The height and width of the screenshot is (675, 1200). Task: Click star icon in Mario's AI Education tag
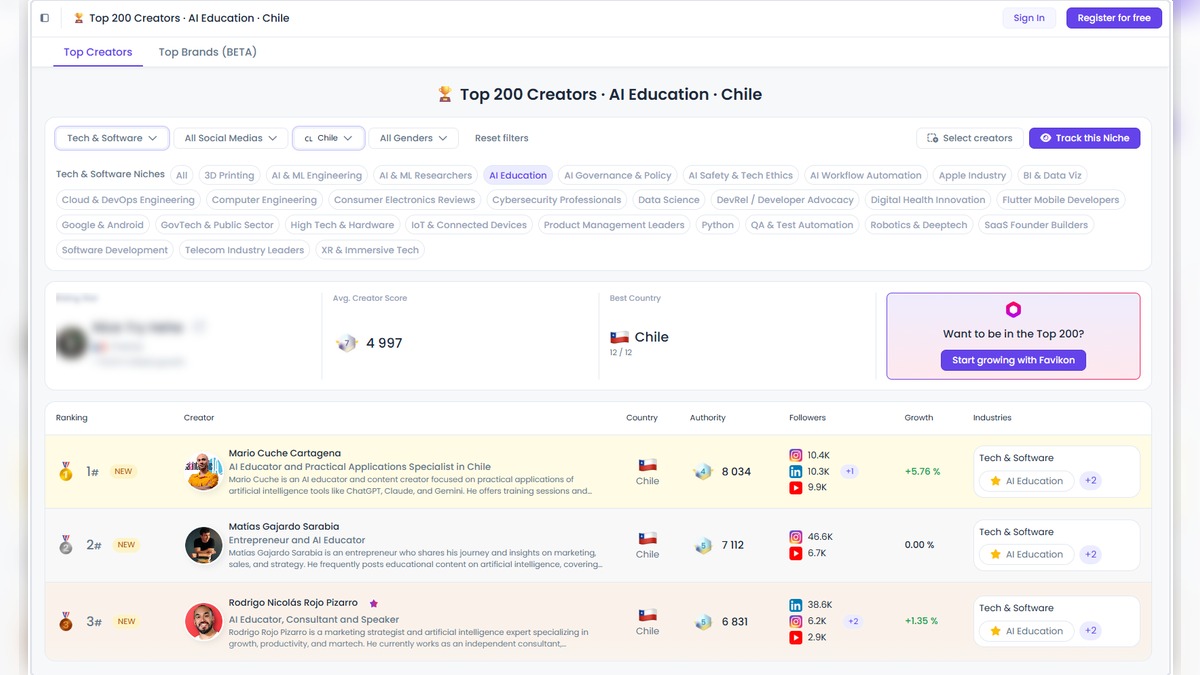tap(995, 481)
